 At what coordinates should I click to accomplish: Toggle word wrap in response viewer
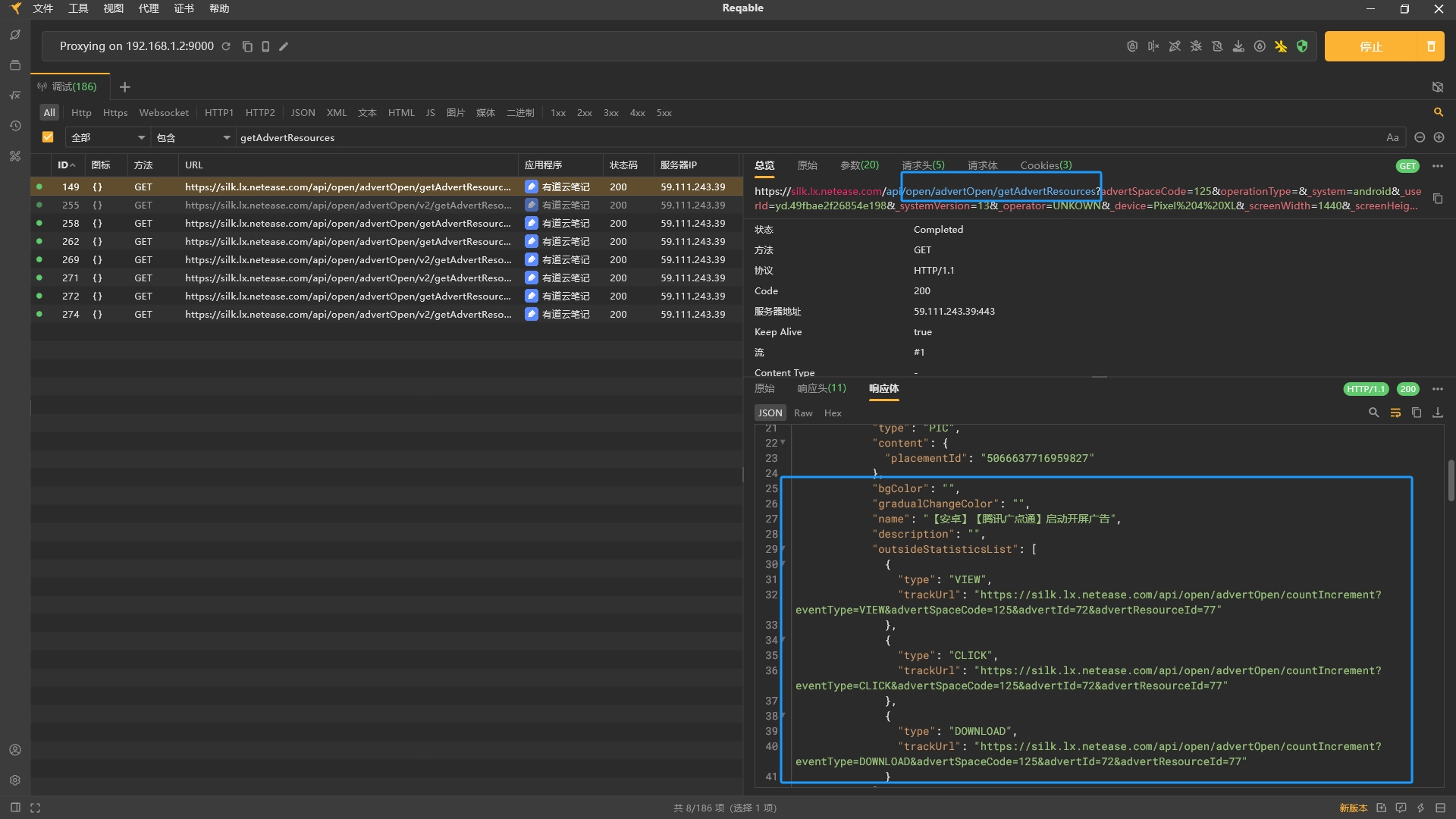[1395, 413]
